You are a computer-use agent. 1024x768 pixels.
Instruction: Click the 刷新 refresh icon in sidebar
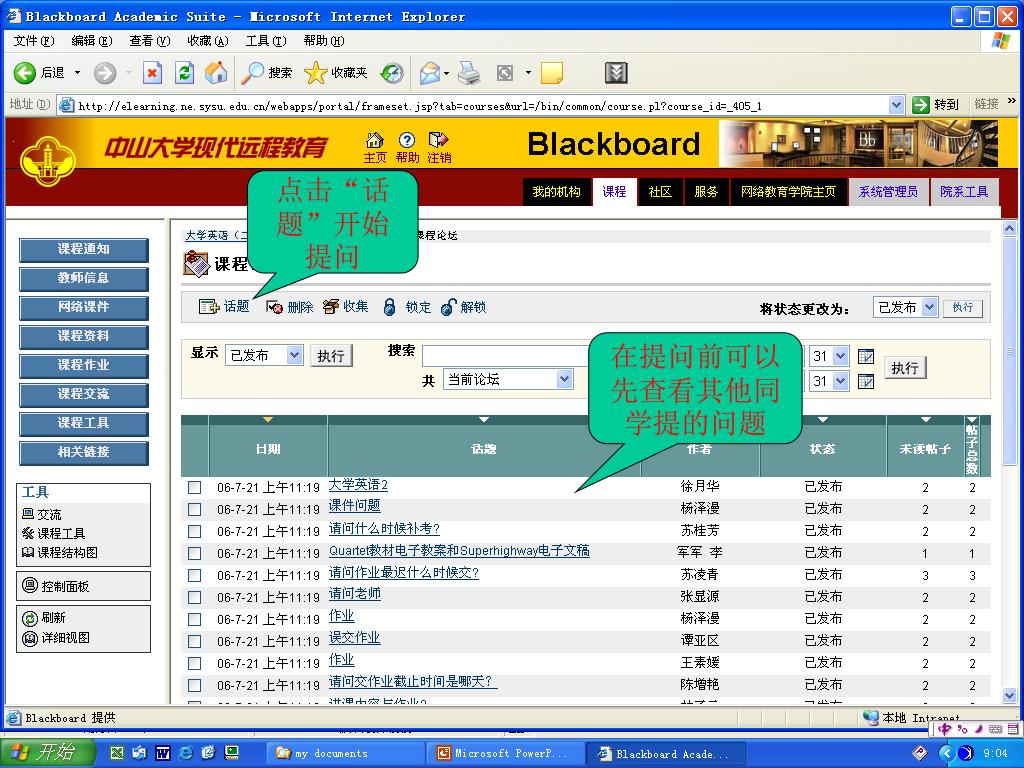(30, 618)
